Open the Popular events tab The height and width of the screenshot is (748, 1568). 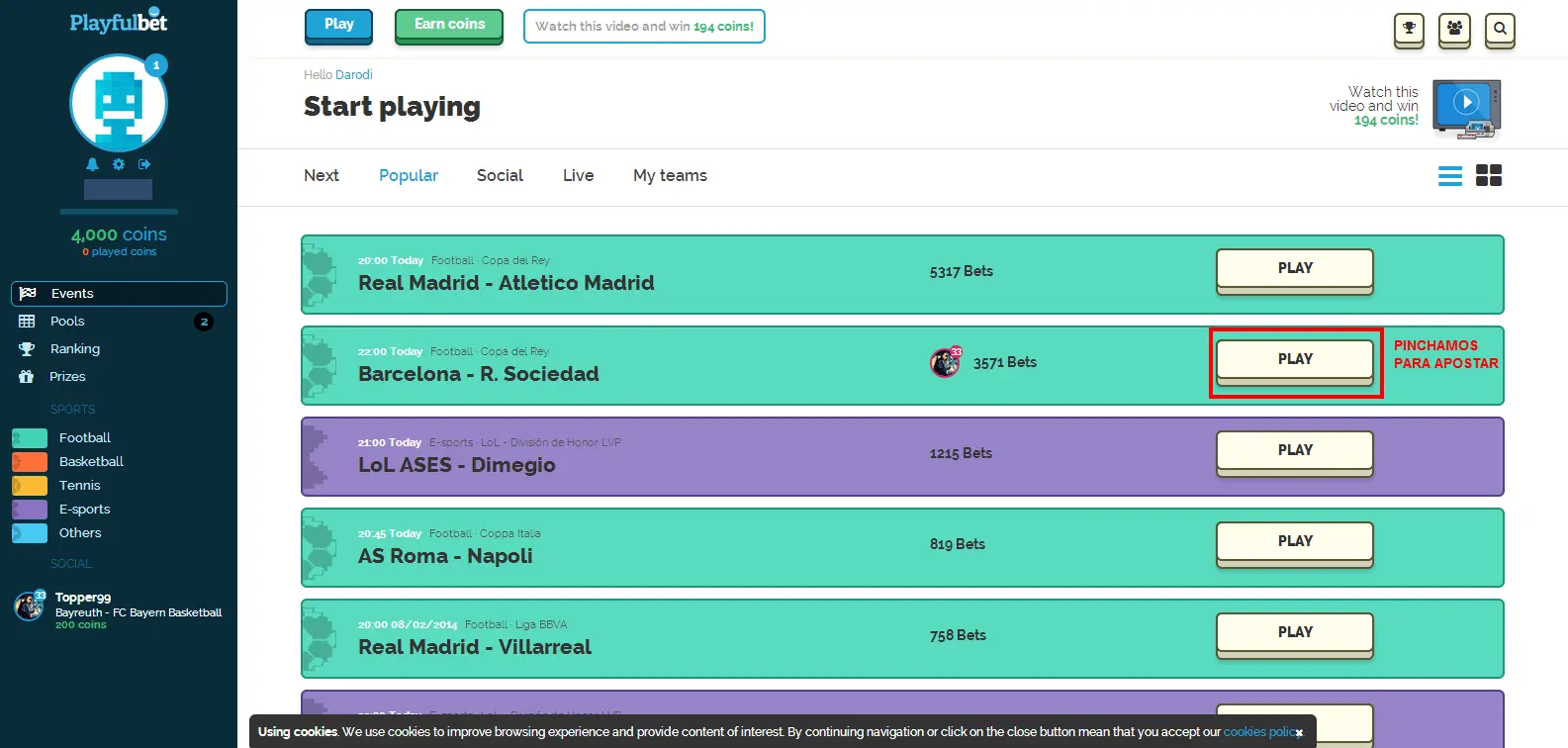(409, 176)
